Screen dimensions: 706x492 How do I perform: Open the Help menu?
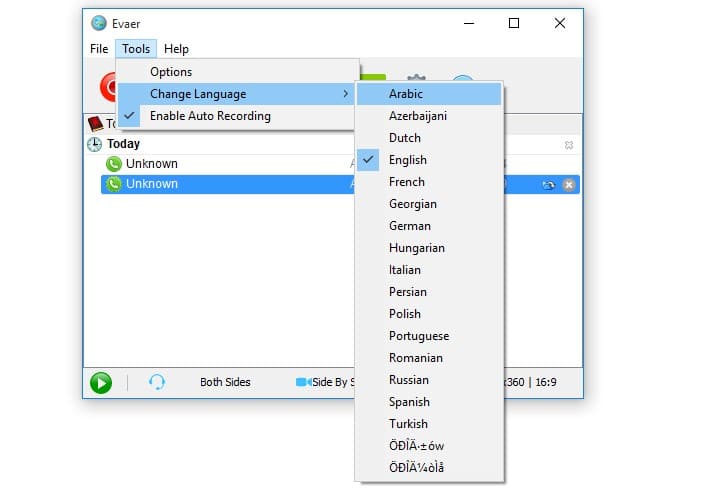176,49
